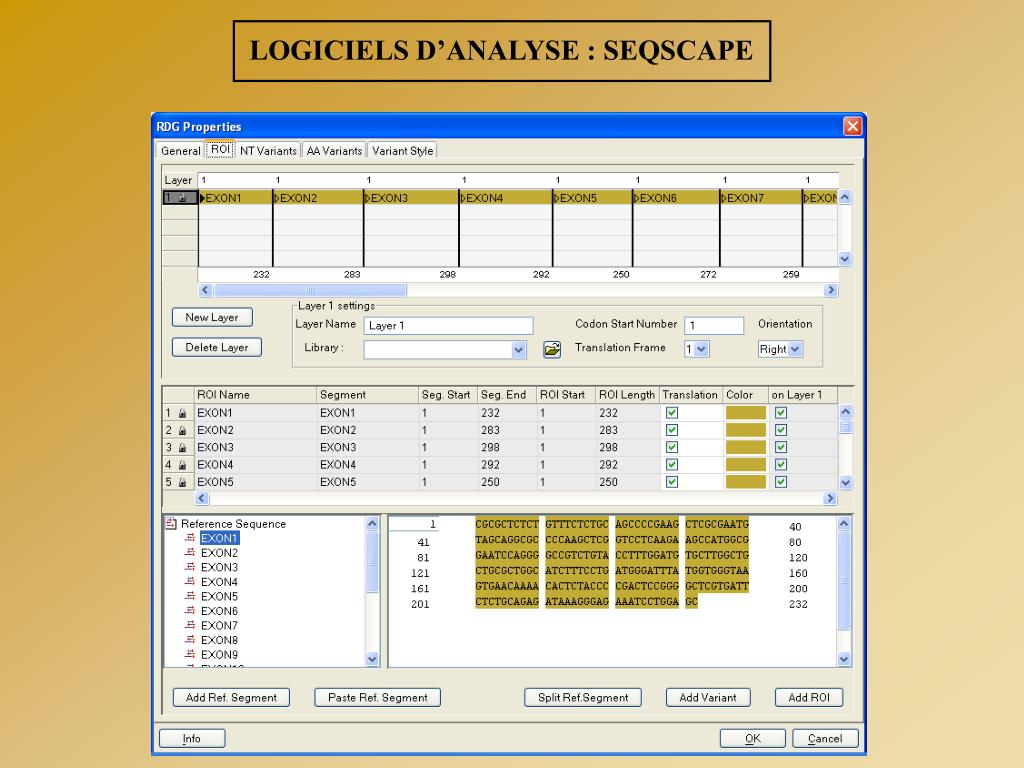
Task: Click the segment icon beside EXON3 in tree
Action: point(190,567)
